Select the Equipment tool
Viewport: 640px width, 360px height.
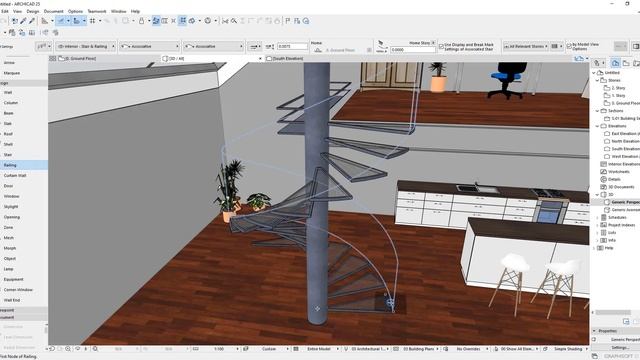pos(13,280)
